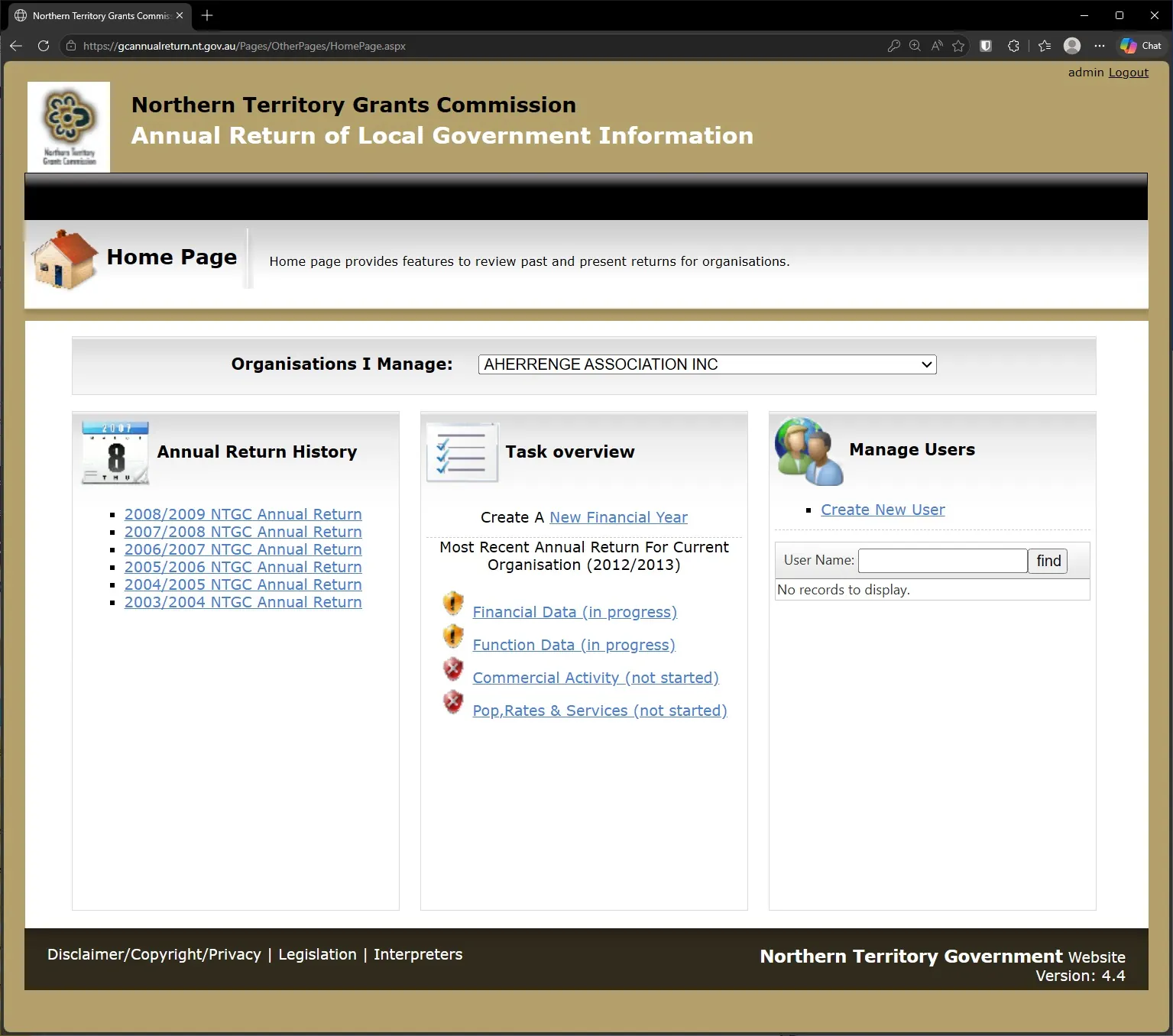Open Financial Data (in progress)
This screenshot has width=1173, height=1036.
(575, 612)
